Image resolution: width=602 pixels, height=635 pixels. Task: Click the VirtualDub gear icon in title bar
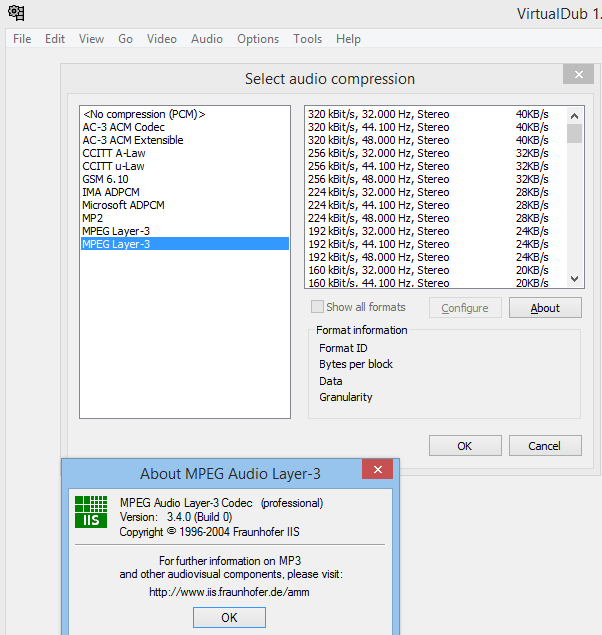tap(17, 13)
